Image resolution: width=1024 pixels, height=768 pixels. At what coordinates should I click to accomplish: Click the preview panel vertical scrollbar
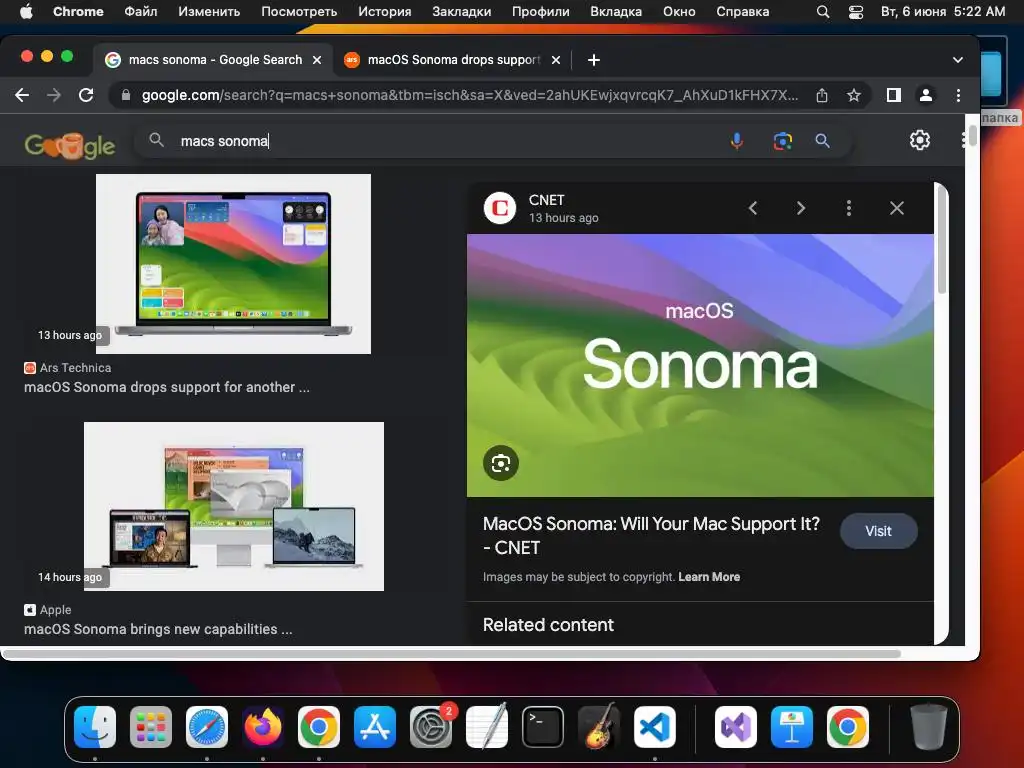tap(941, 240)
